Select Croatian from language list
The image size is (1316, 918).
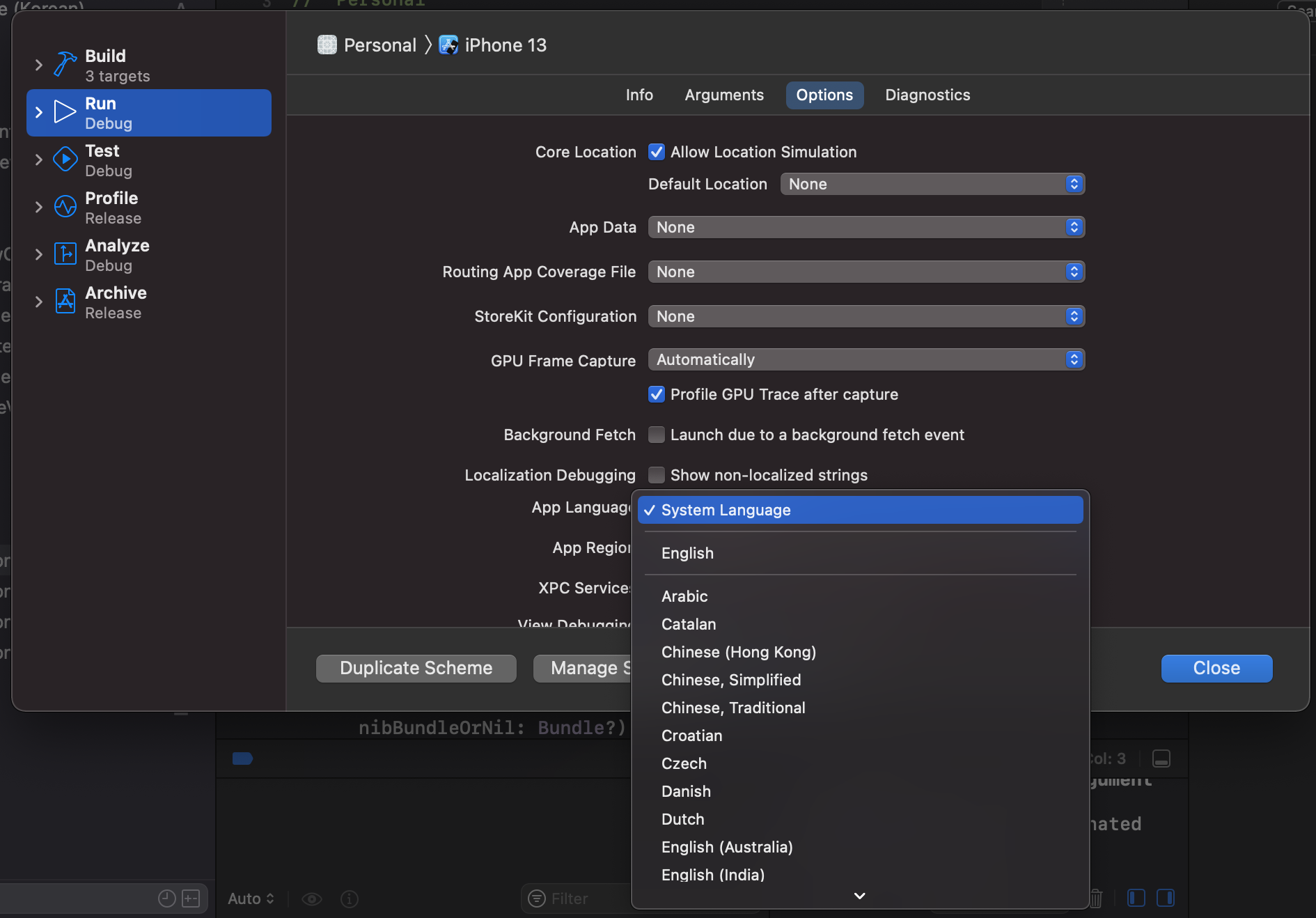point(860,736)
